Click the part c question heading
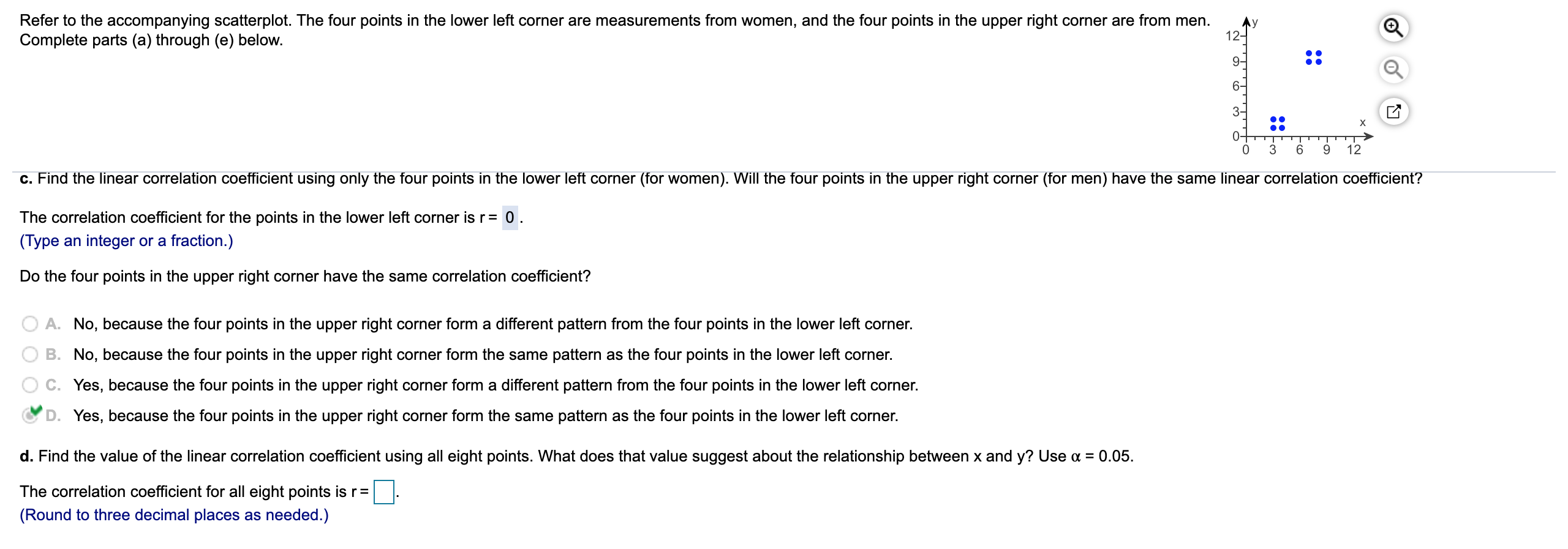 (28, 178)
